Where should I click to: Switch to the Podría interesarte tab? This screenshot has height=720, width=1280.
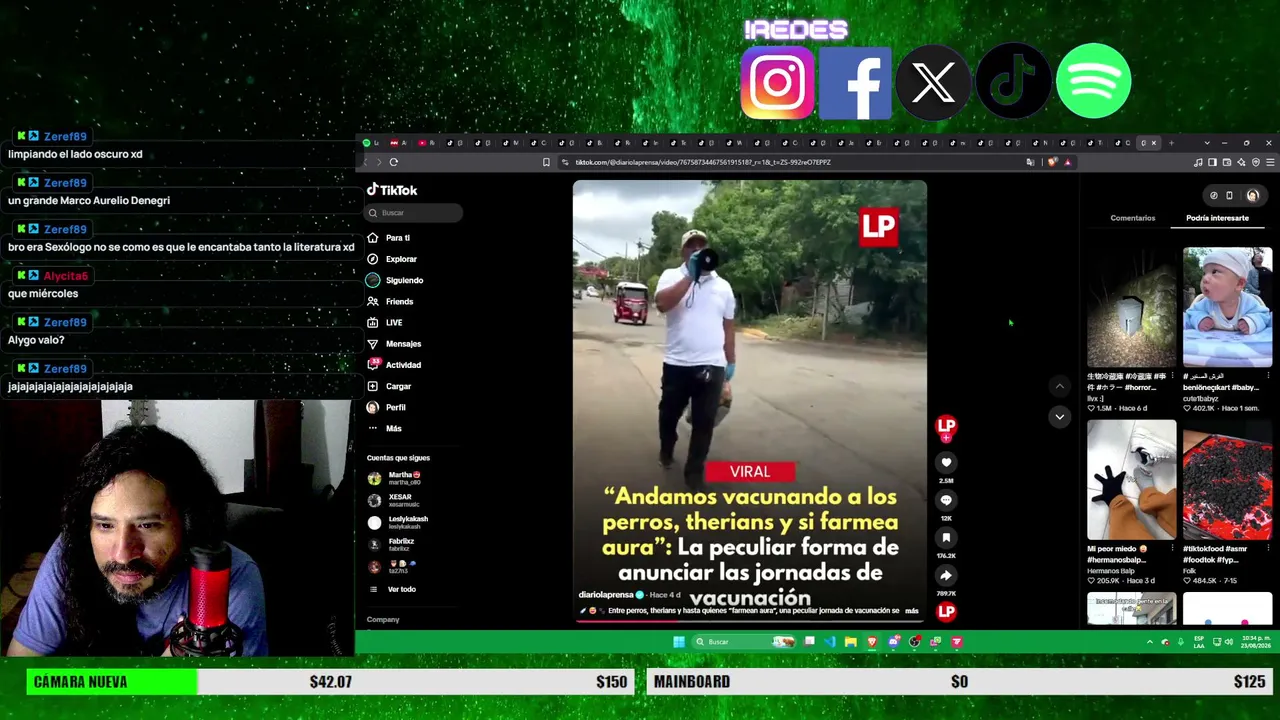point(1217,218)
